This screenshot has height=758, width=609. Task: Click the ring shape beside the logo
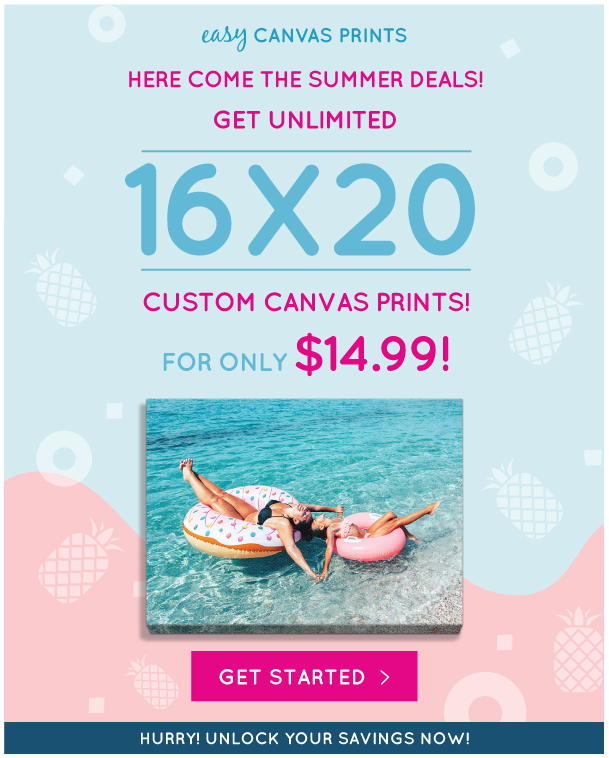click(x=107, y=24)
